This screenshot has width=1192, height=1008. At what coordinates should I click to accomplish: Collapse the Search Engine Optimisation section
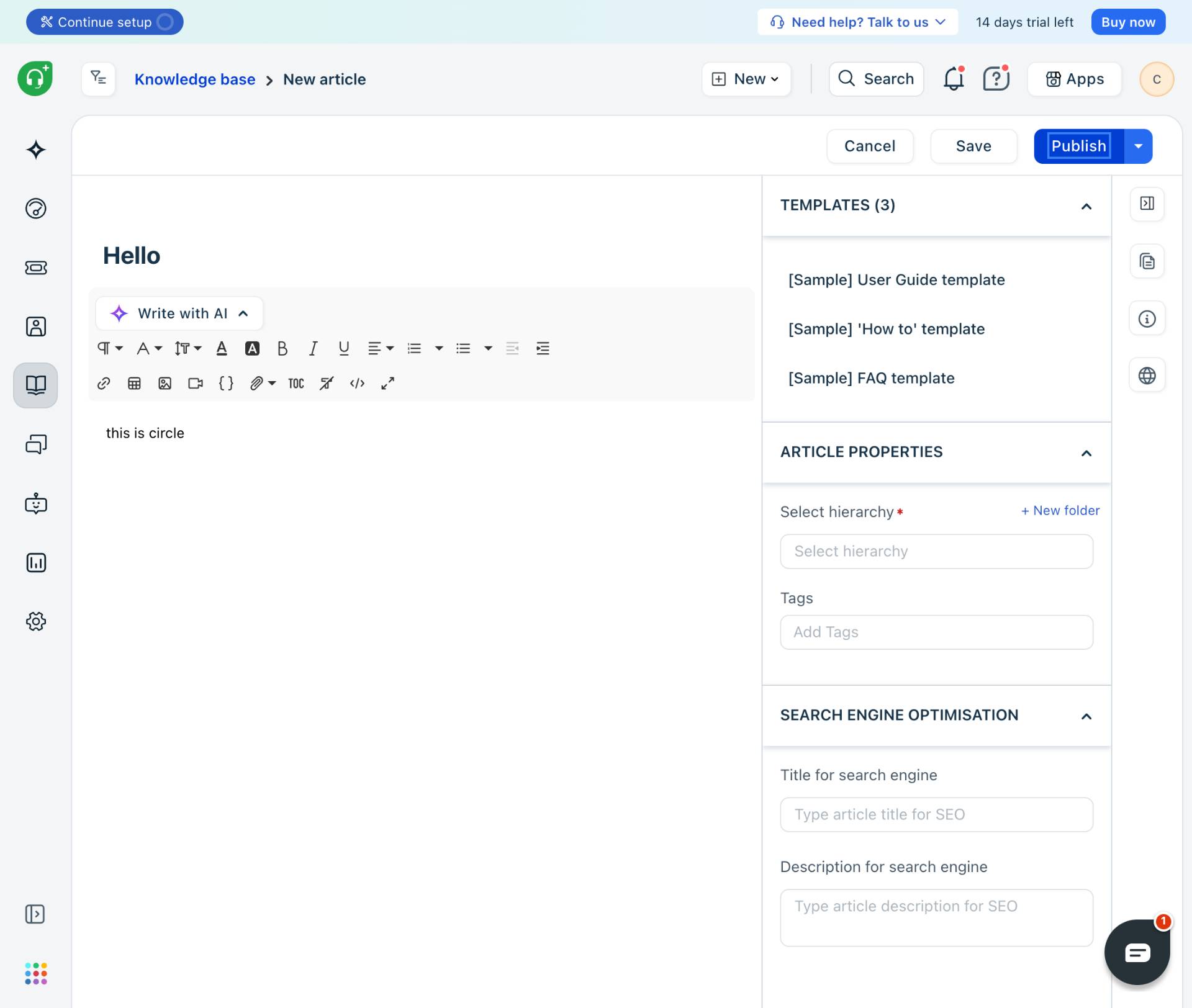[1086, 716]
